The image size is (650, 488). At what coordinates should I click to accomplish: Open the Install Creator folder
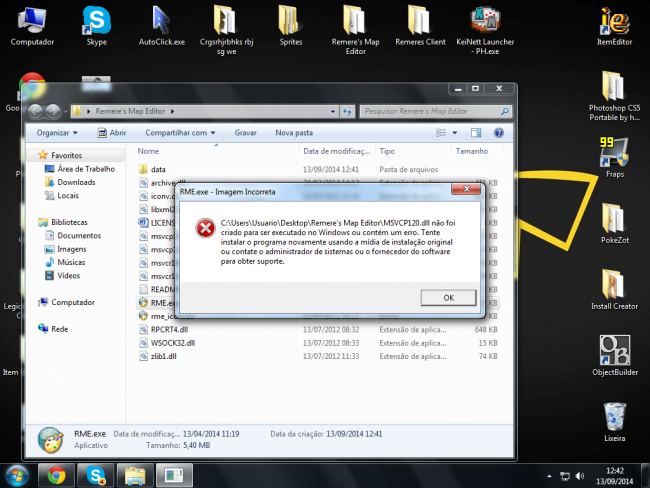coord(614,289)
